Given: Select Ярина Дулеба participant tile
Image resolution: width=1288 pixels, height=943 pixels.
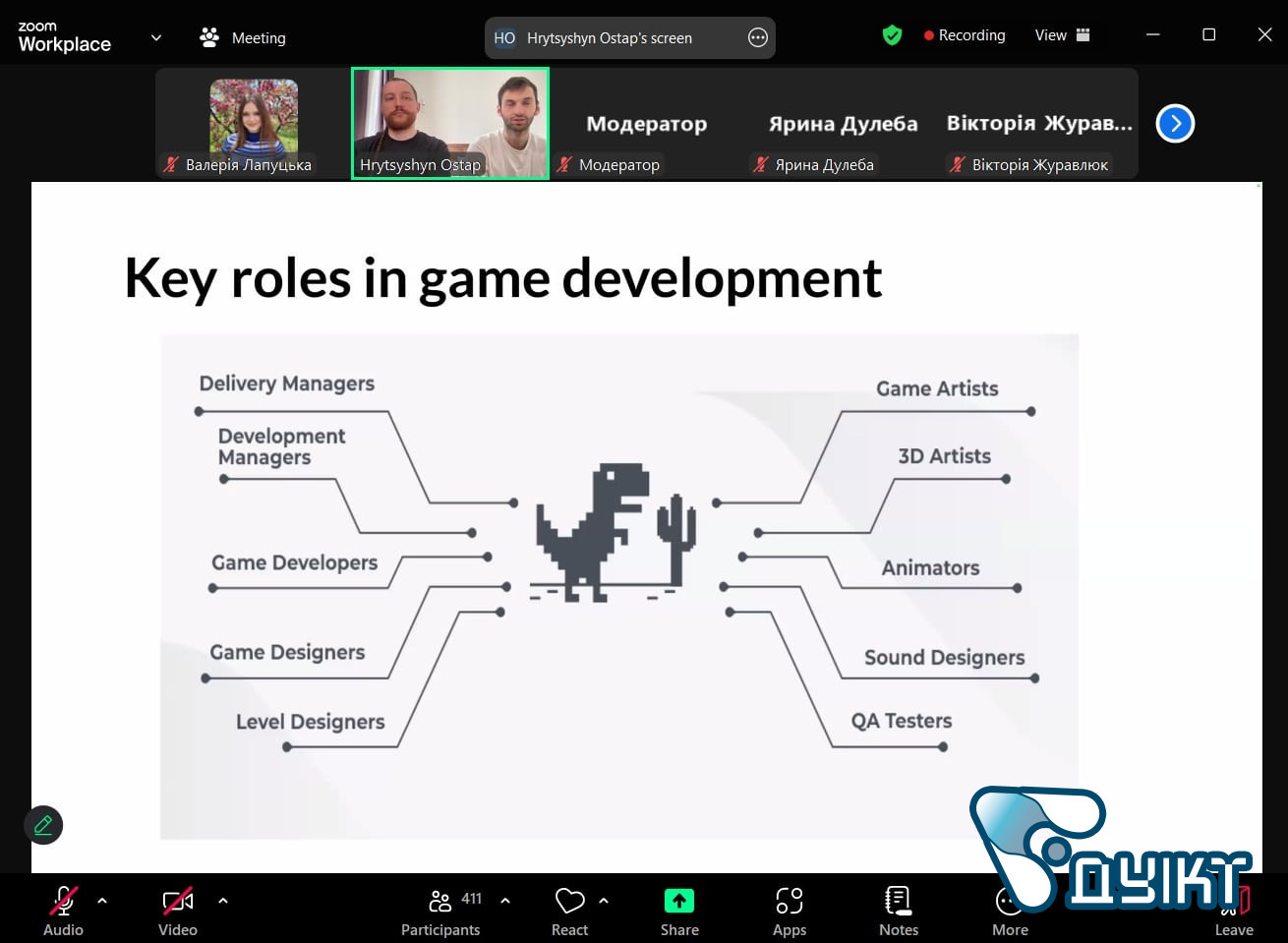Looking at the screenshot, I should tap(844, 124).
